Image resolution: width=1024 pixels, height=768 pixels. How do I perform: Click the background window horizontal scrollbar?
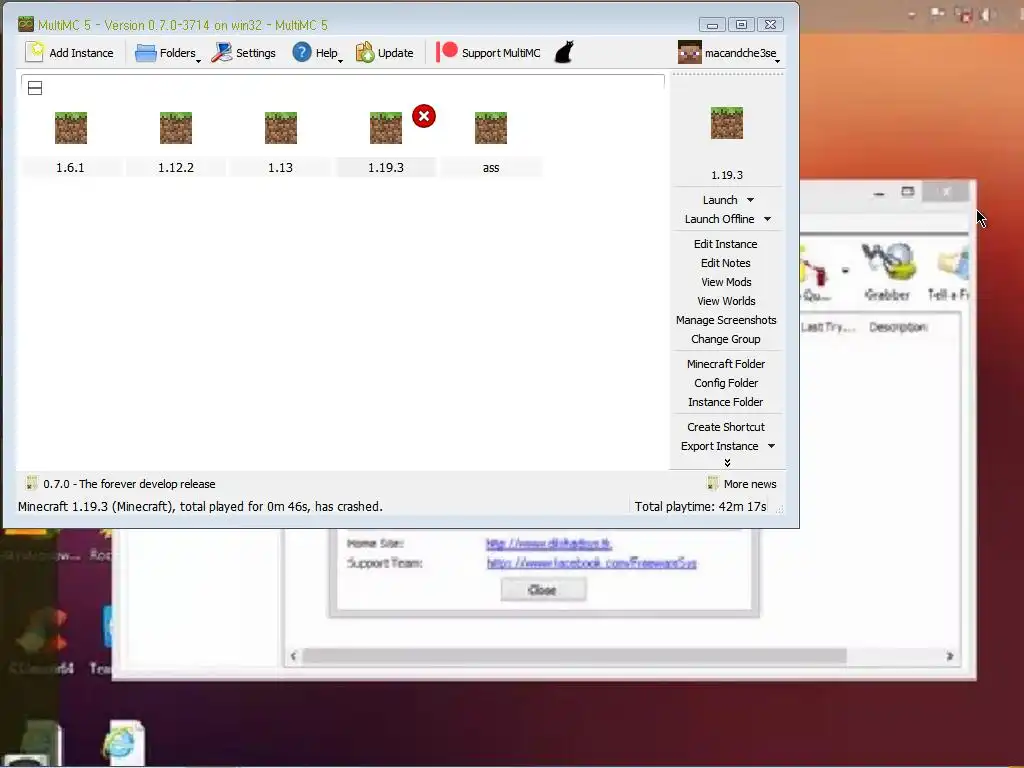574,656
